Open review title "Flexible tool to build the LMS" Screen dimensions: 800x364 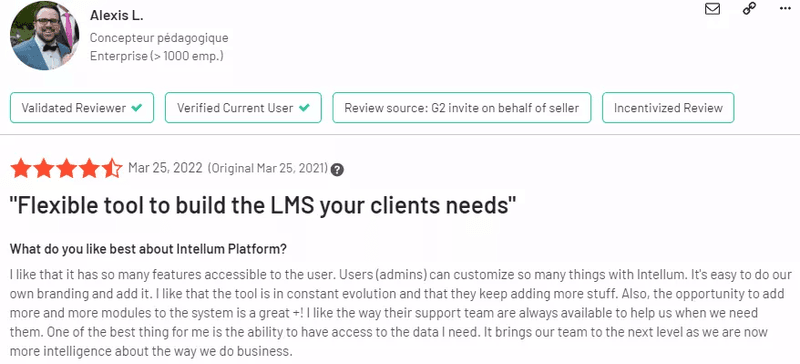tap(263, 205)
